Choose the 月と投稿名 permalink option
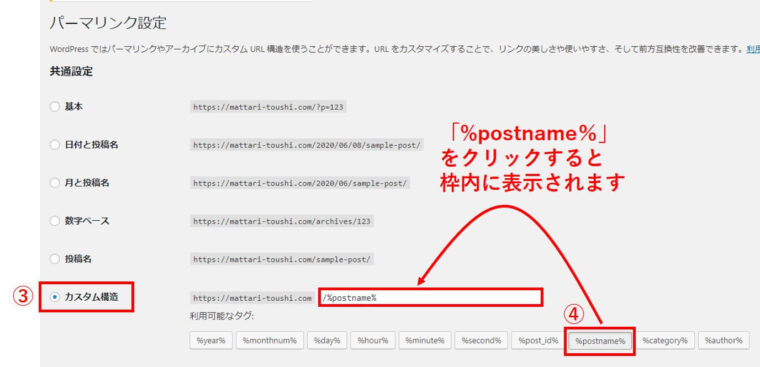The image size is (760, 367). pos(54,183)
